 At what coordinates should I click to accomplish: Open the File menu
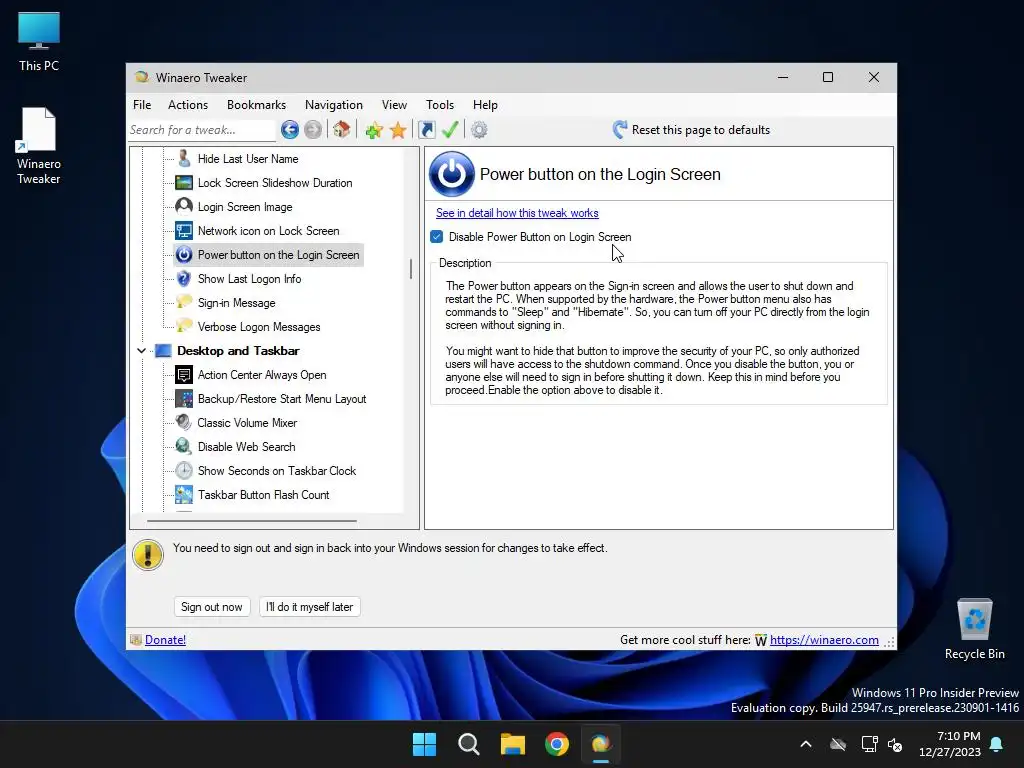[x=142, y=104]
